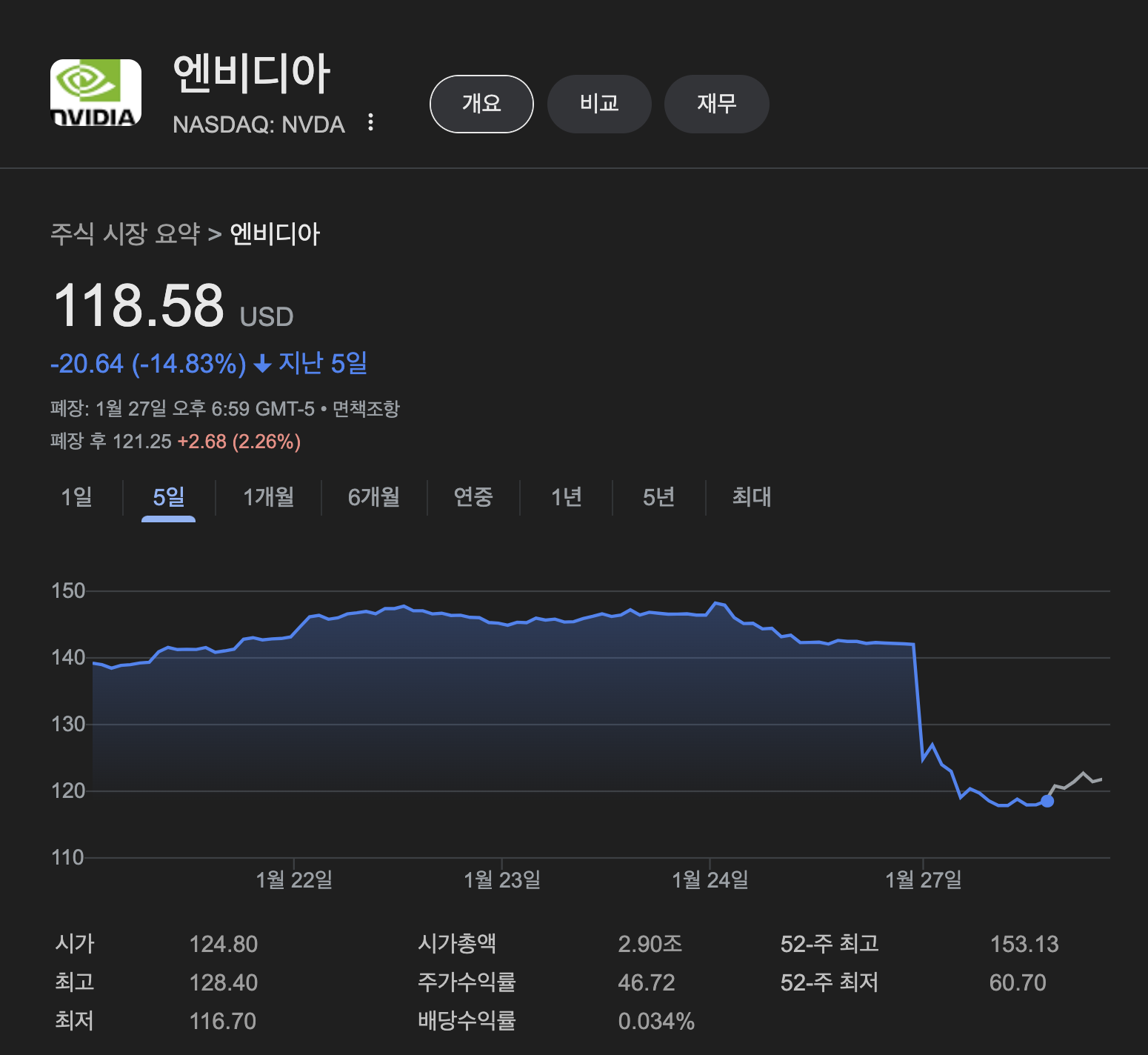
Task: Click the 시가총액 value 2.90조
Action: [x=650, y=944]
